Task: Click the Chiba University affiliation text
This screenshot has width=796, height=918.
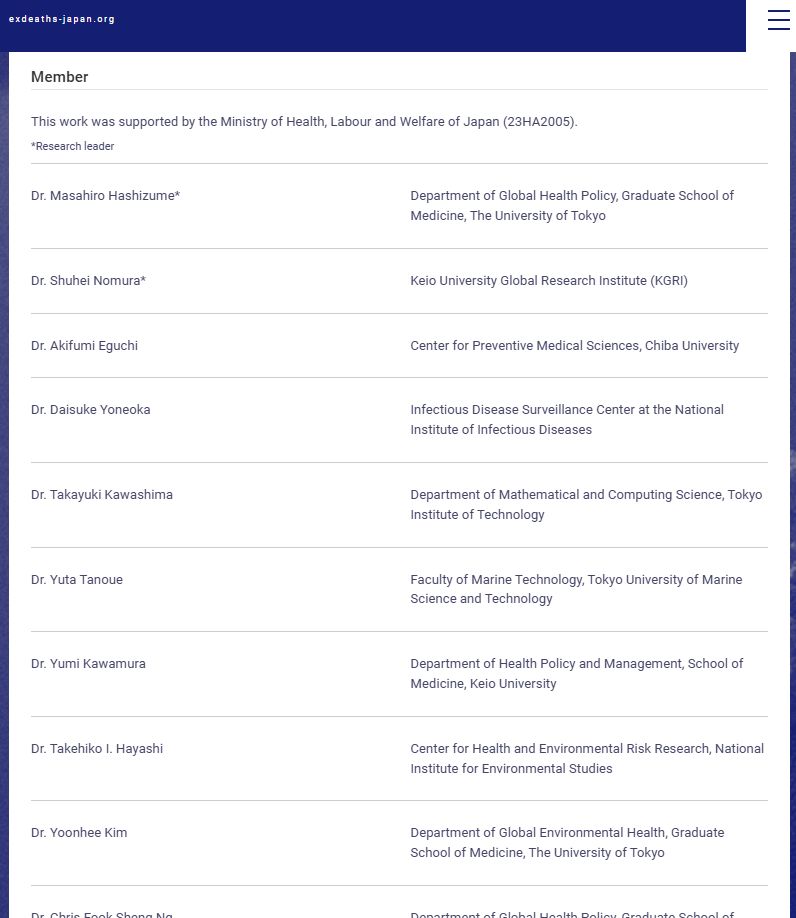Action: (575, 346)
